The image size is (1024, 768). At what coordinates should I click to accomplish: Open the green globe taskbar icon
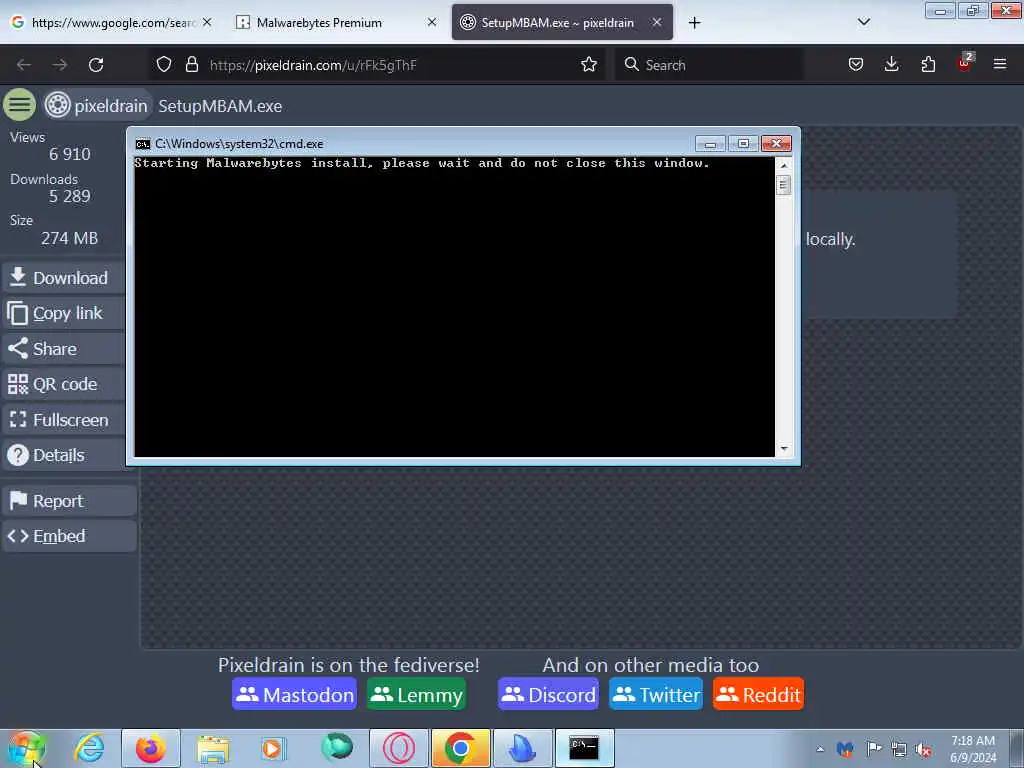pos(337,748)
